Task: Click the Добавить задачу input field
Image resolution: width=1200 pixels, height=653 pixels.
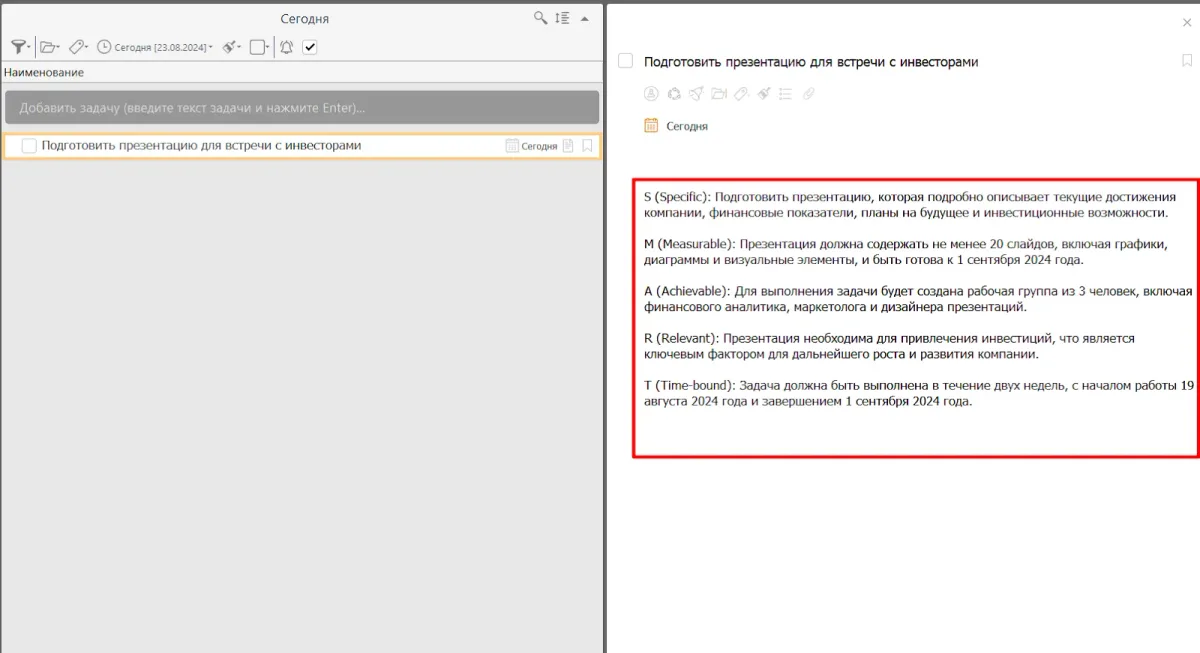Action: pyautogui.click(x=301, y=107)
